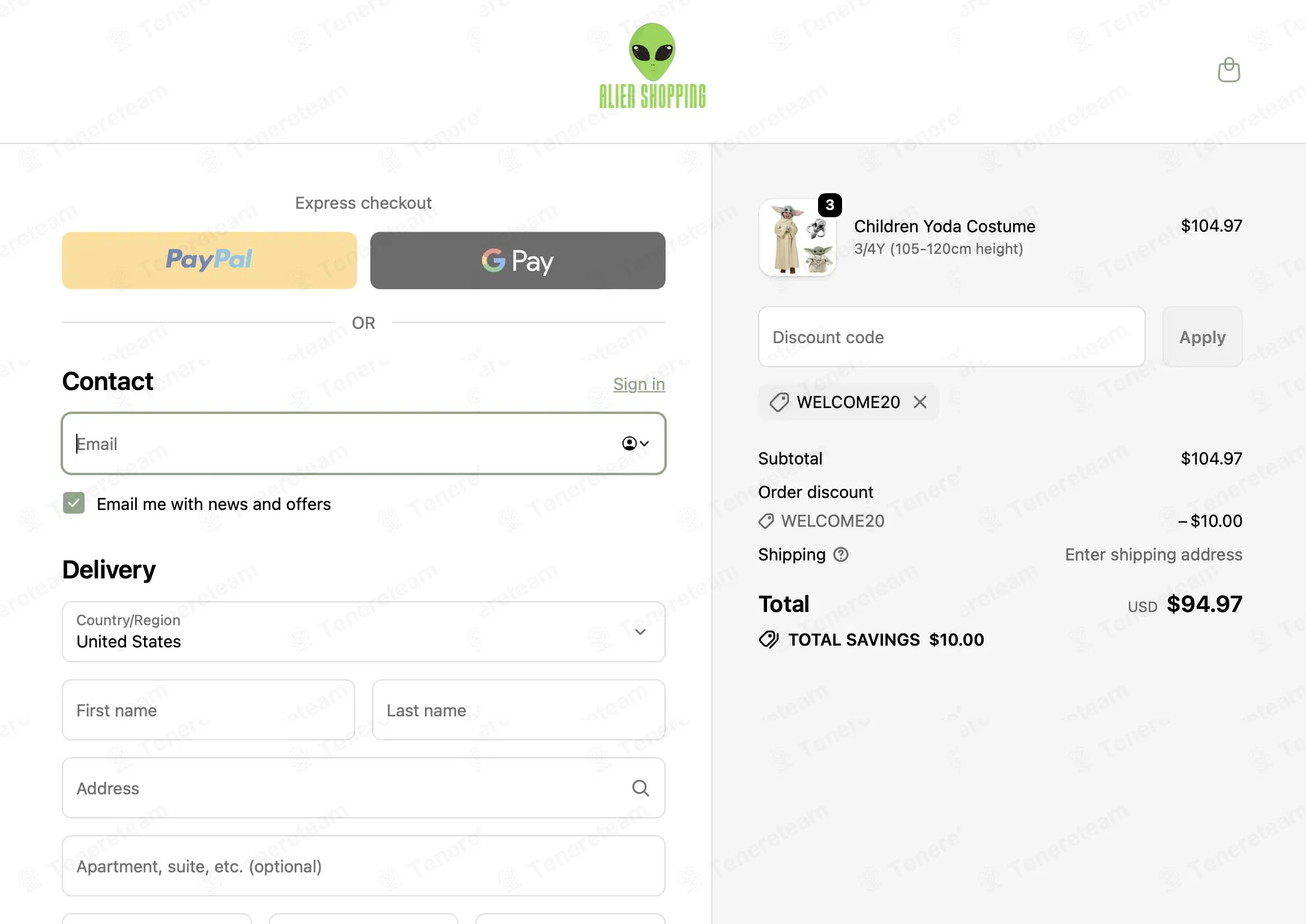Viewport: 1306px width, 924px height.
Task: Click the Address input field
Action: click(x=364, y=788)
